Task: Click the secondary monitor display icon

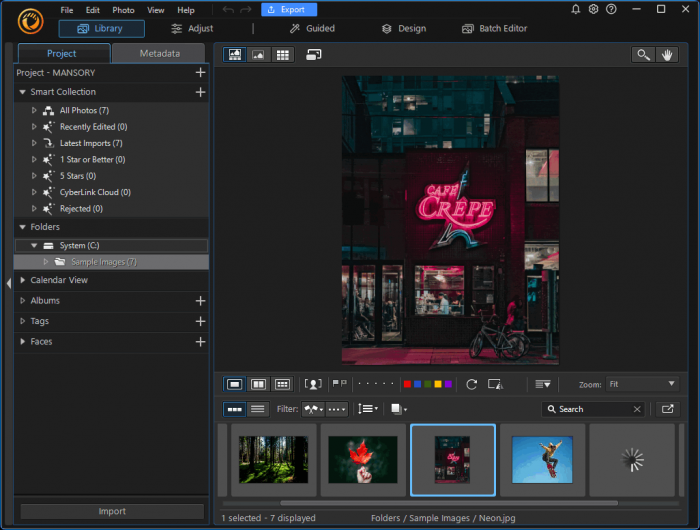Action: click(314, 55)
